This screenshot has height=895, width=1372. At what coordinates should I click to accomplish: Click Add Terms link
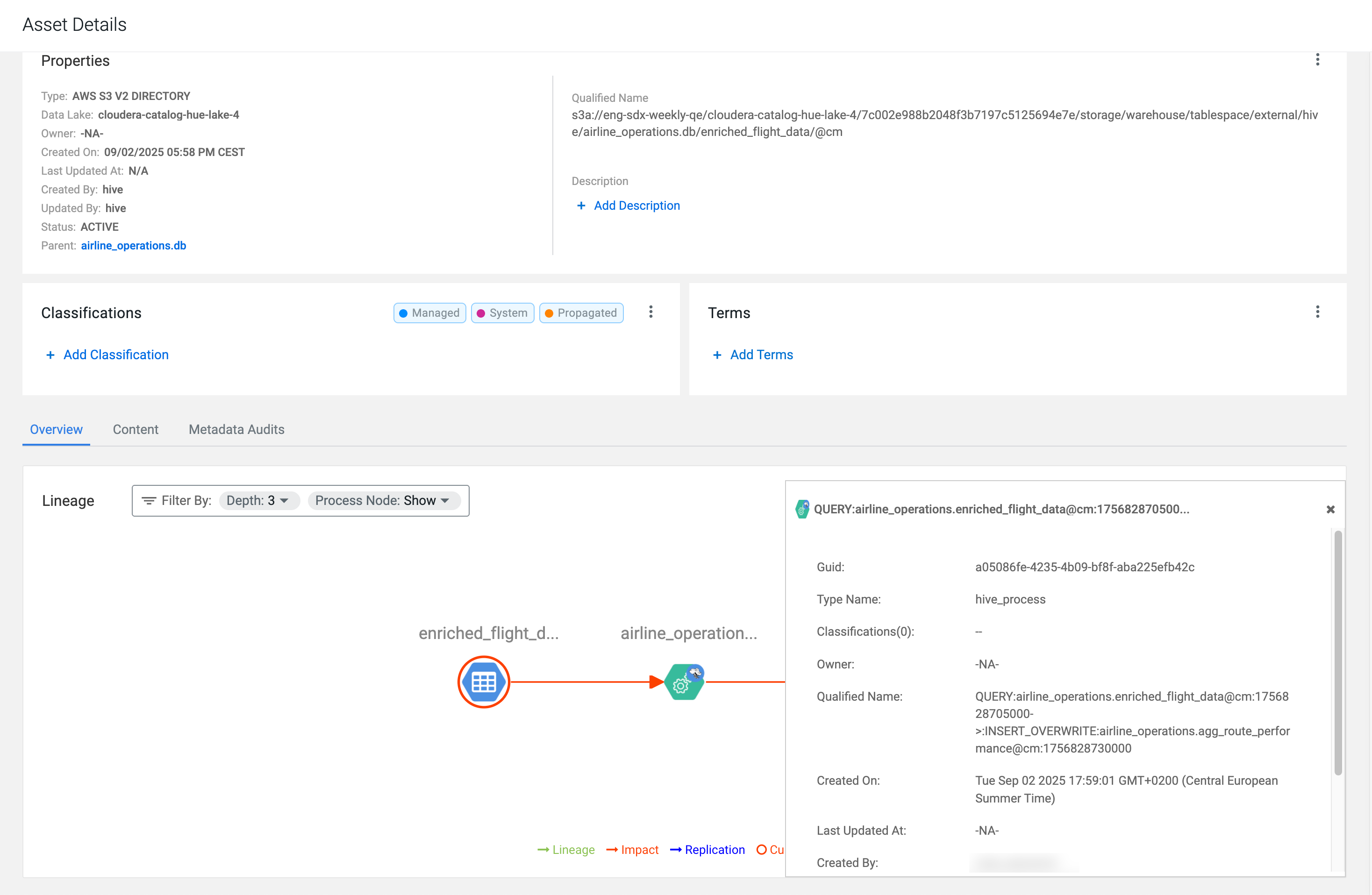point(761,355)
